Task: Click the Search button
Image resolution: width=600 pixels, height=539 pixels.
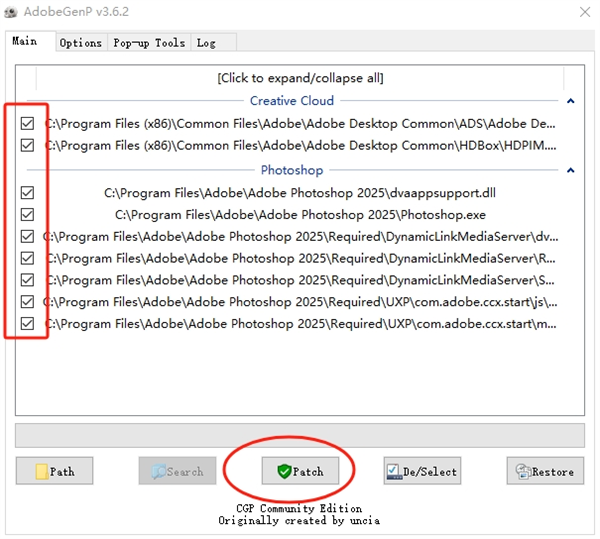Action: [x=177, y=471]
